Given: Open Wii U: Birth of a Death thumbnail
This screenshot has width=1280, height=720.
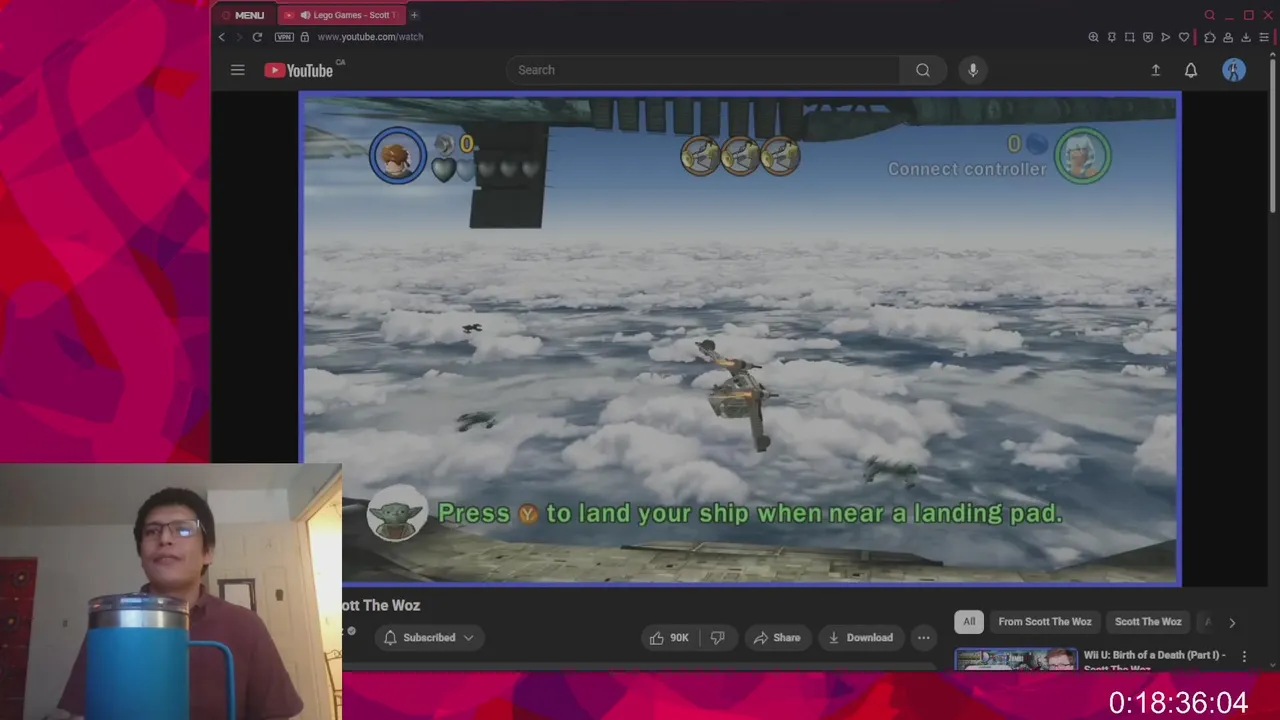Looking at the screenshot, I should point(1015,659).
